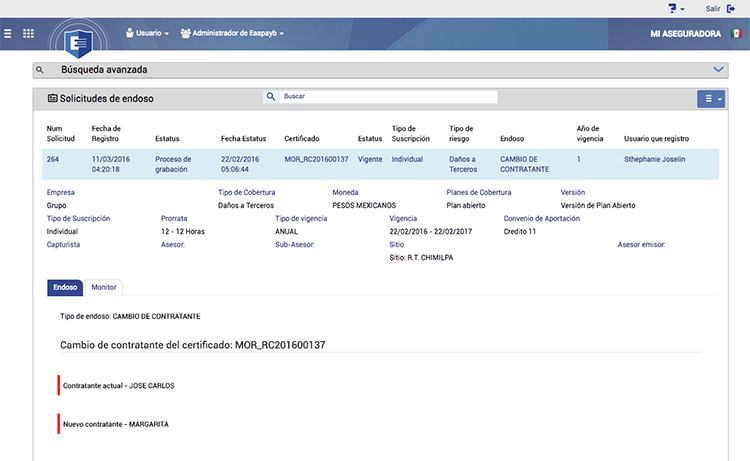Click registration date 11/03/2016 cell
This screenshot has height=461, width=750.
110,164
